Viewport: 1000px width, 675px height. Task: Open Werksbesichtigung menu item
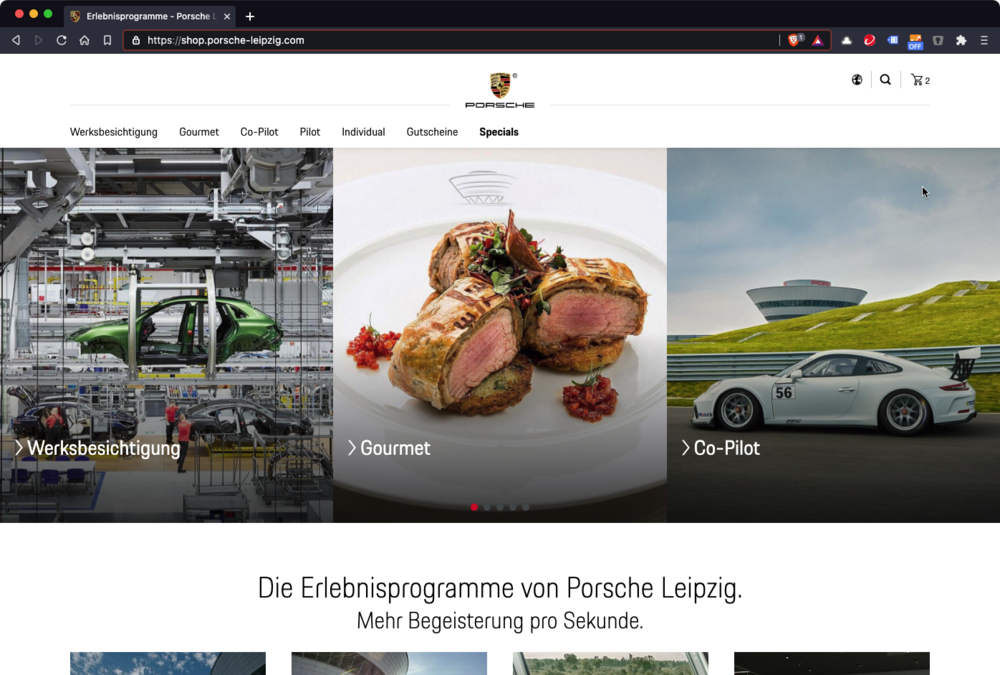coord(114,132)
